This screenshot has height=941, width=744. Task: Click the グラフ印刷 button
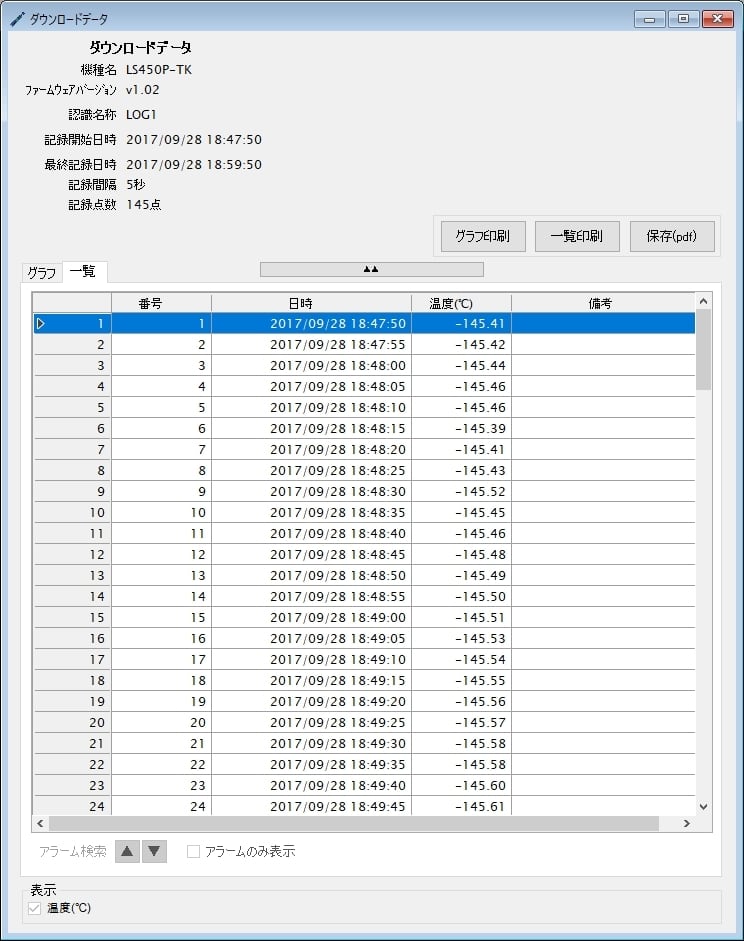click(x=483, y=236)
